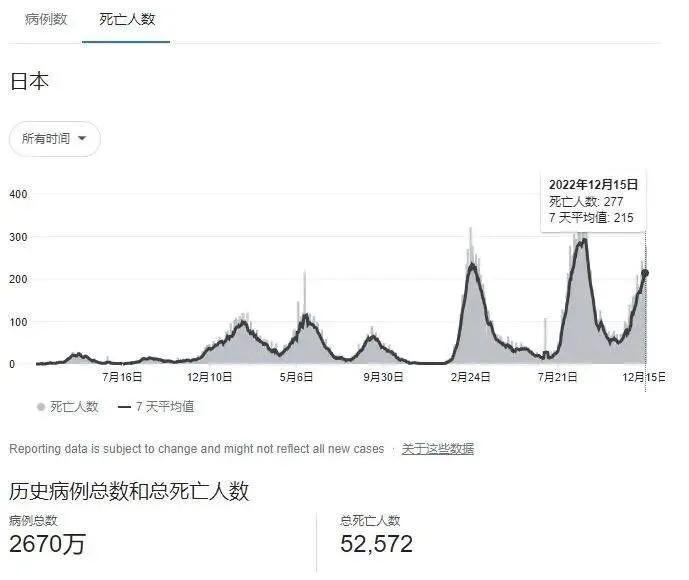Click the 300 y-axis value

point(18,237)
